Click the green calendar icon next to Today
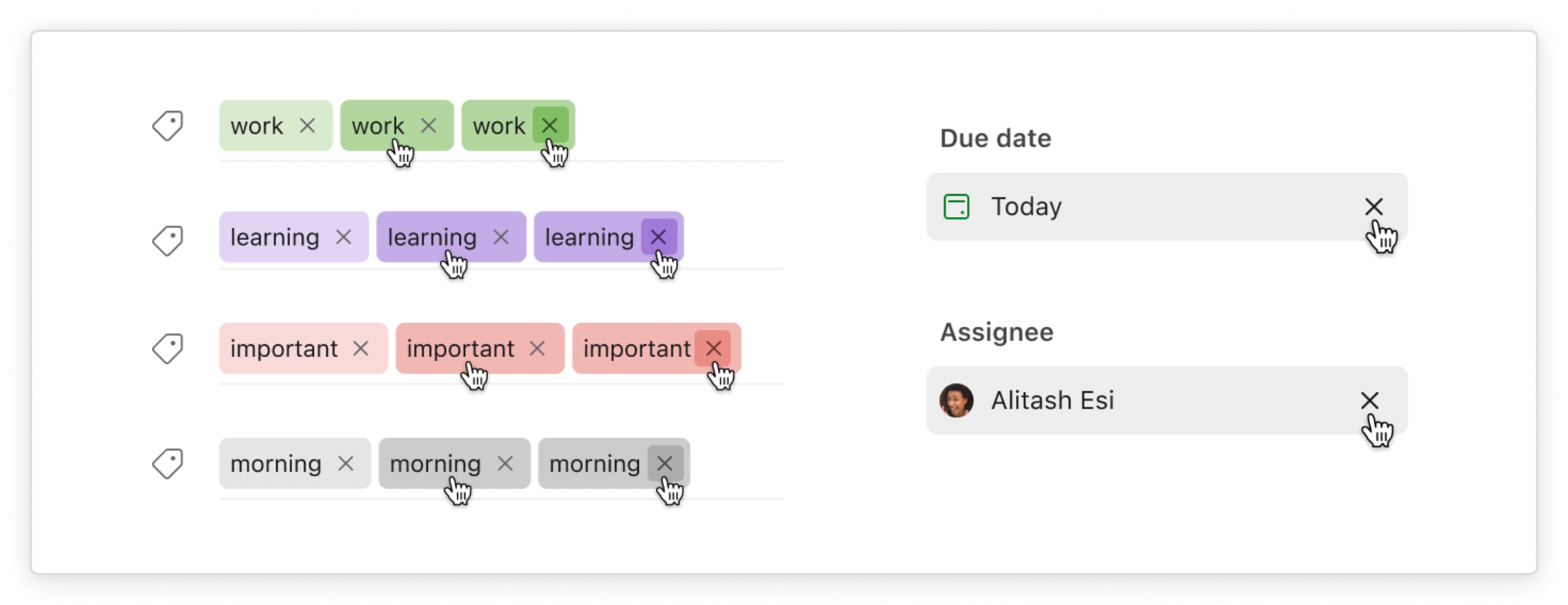This screenshot has width=1568, height=605. [957, 206]
